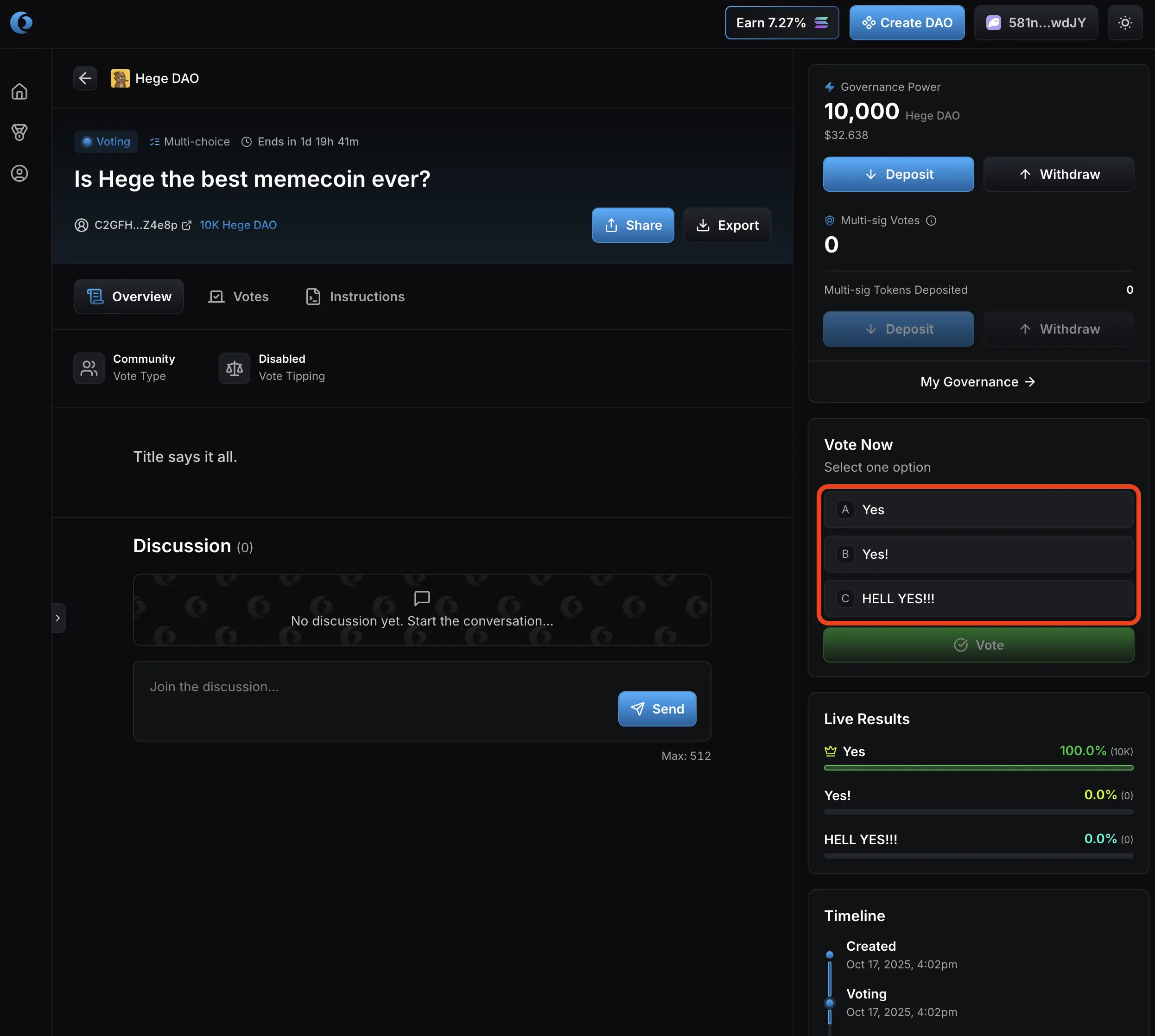Click the back arrow beside Hege DAO
Image resolution: width=1155 pixels, height=1036 pixels.
pyautogui.click(x=85, y=78)
